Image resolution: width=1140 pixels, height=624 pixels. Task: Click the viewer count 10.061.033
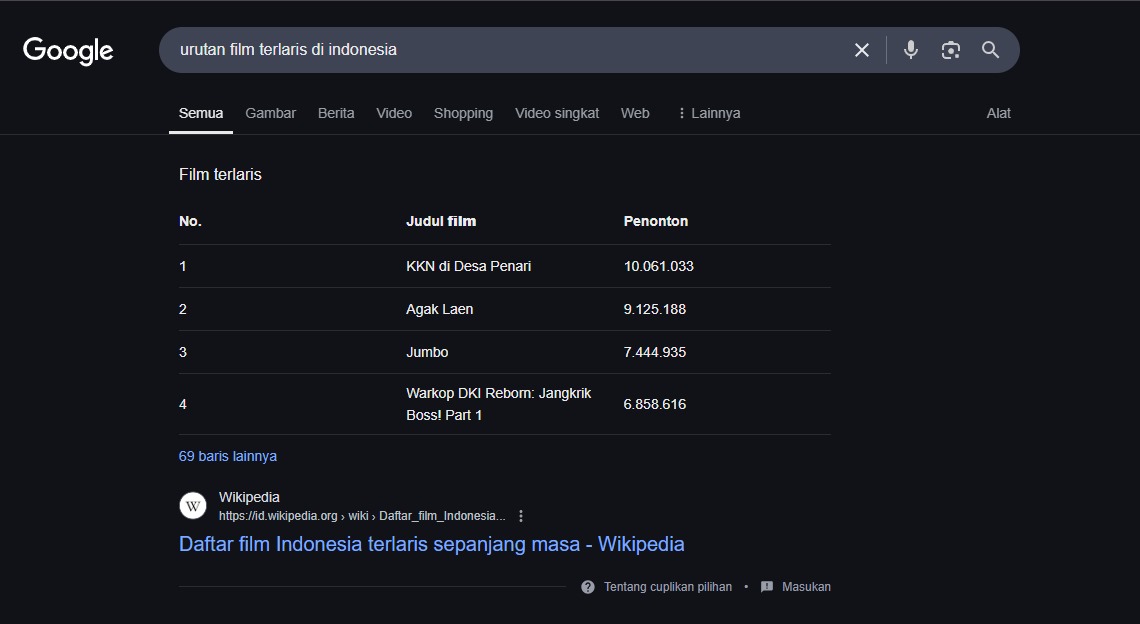(x=658, y=266)
